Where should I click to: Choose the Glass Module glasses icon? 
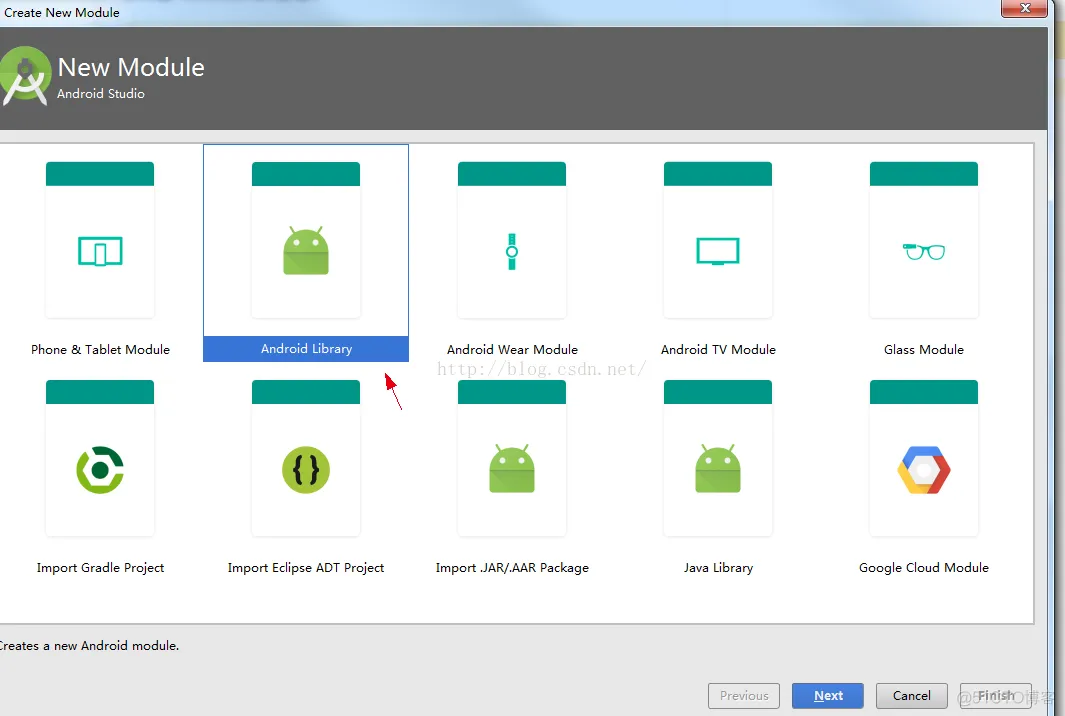(x=924, y=251)
